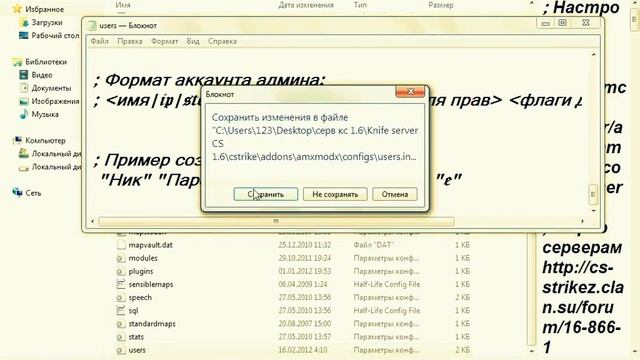This screenshot has width=640, height=360.
Task: Select Избранное star icon in Explorer sidebar
Action: coord(17,9)
